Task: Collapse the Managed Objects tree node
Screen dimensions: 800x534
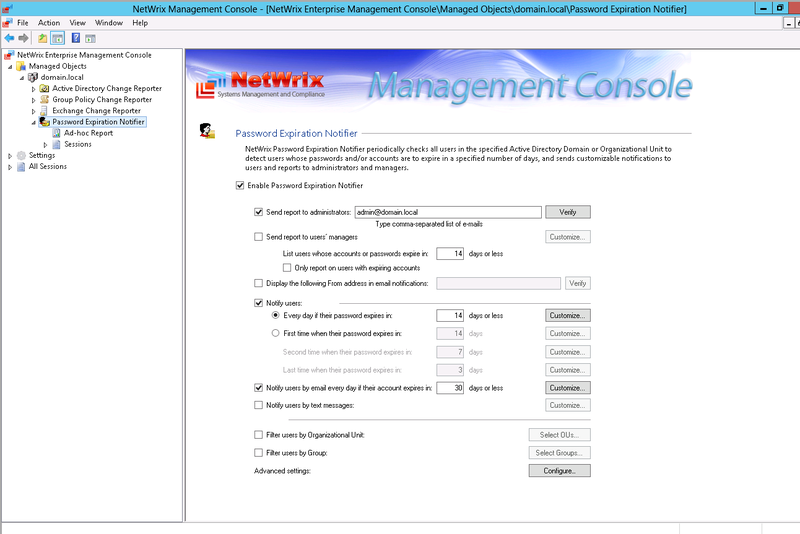Action: pos(10,67)
